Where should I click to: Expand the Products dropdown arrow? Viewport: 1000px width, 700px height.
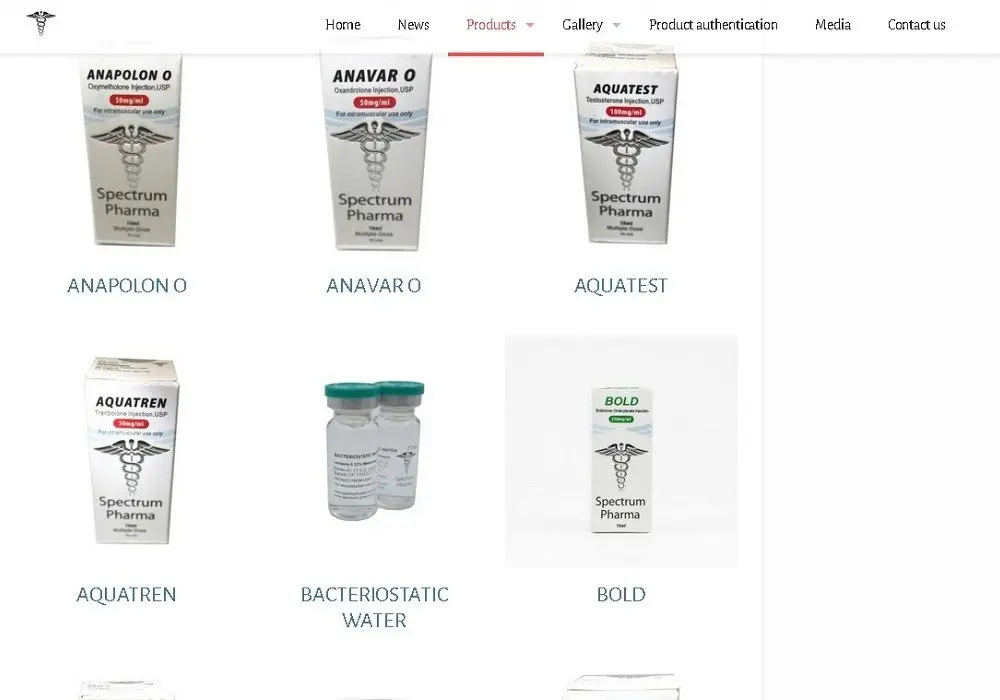[x=530, y=26]
